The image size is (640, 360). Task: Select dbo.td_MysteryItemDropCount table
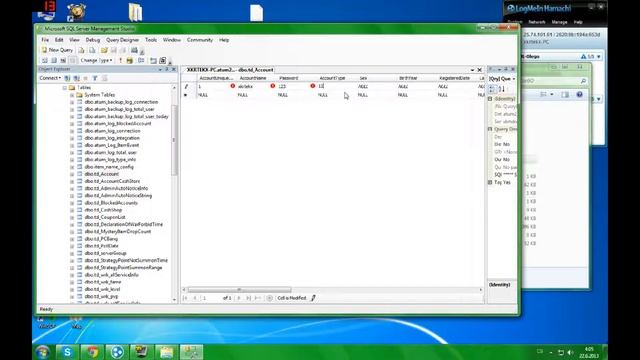(118, 231)
